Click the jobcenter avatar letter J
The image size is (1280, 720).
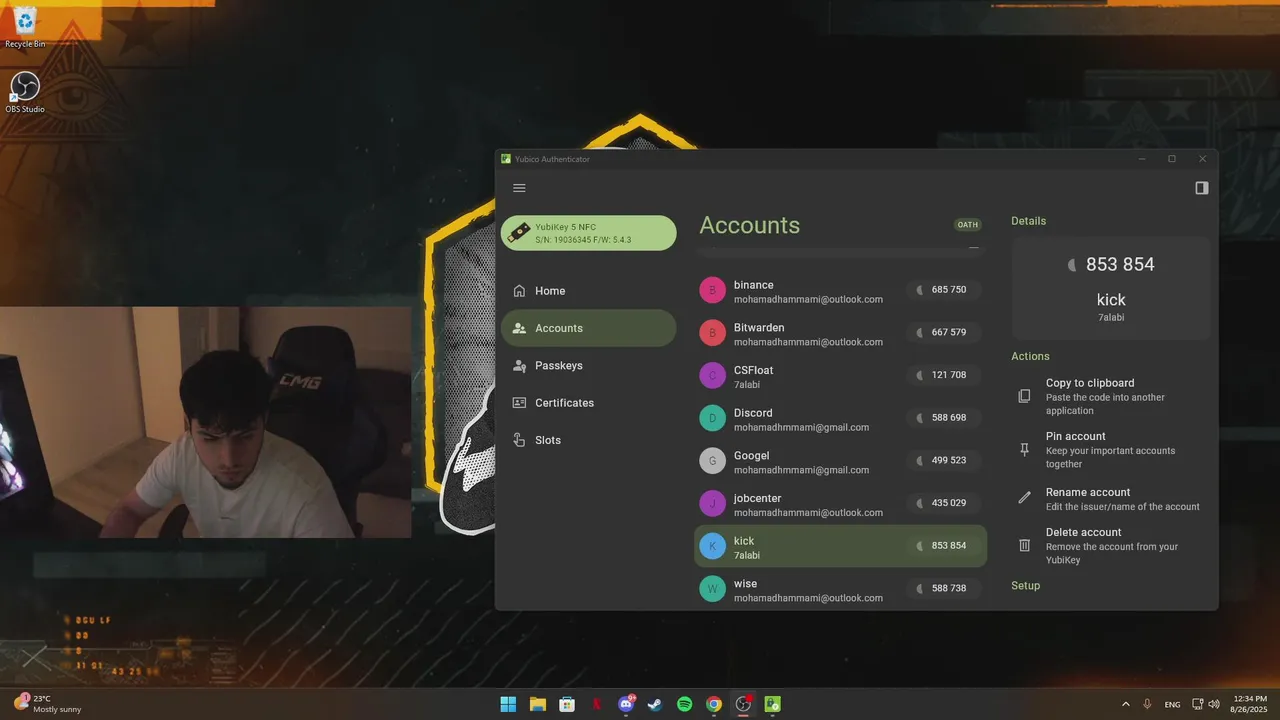point(712,504)
